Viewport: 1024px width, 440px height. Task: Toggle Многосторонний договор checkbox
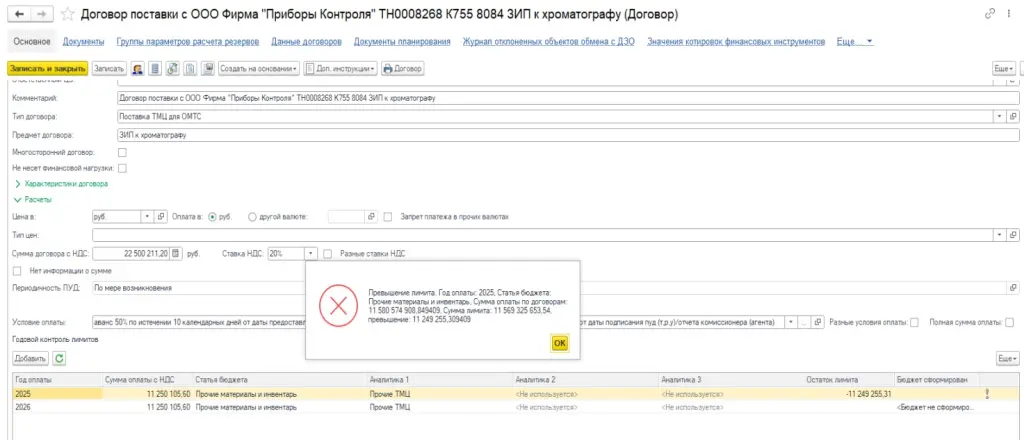click(121, 152)
